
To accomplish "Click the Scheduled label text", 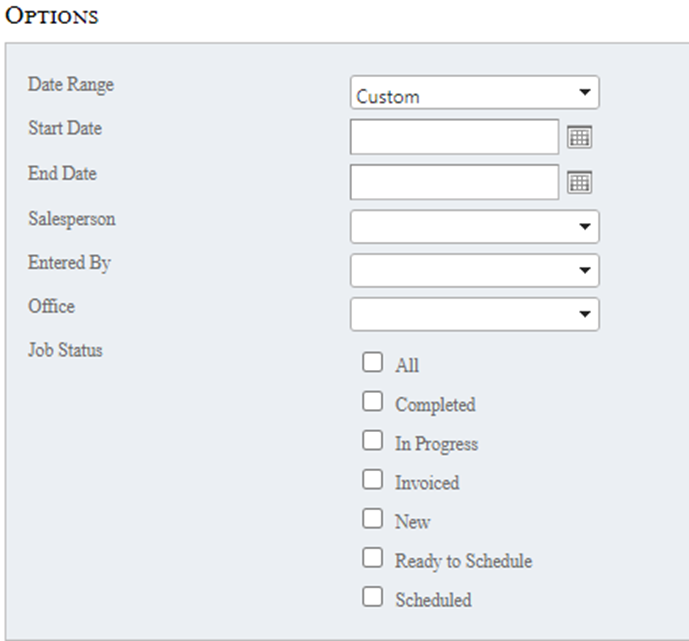I will tap(433, 600).
